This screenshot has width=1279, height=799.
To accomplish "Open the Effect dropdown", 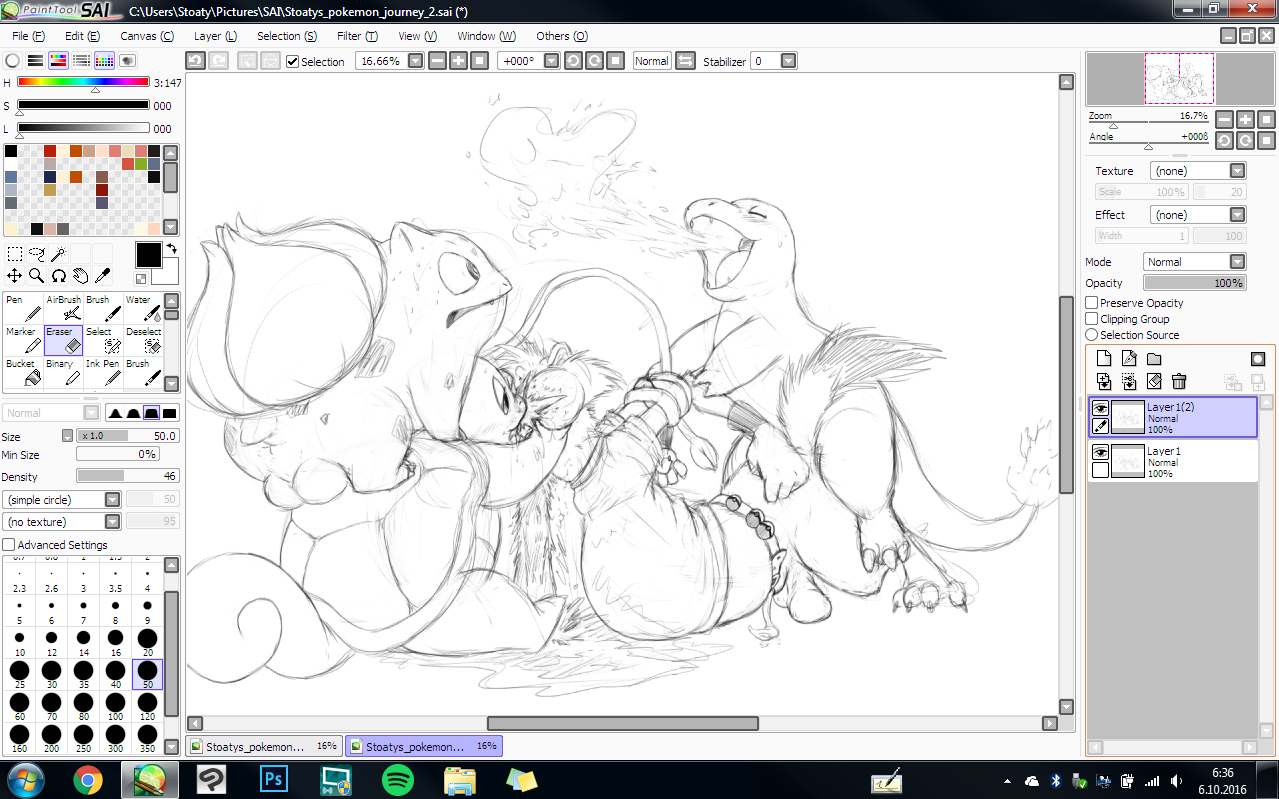I will pyautogui.click(x=1237, y=215).
